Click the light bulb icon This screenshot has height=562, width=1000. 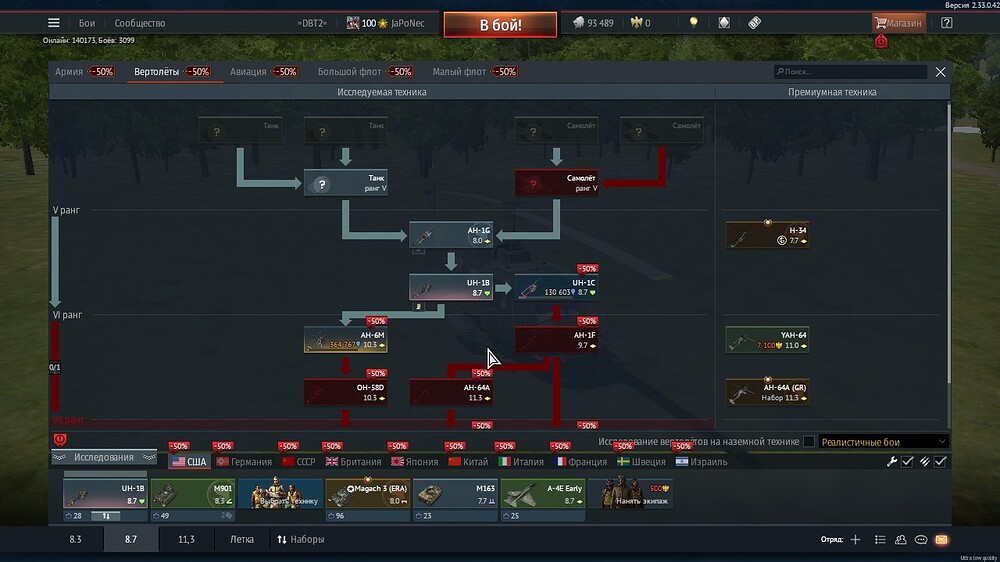pyautogui.click(x=693, y=23)
